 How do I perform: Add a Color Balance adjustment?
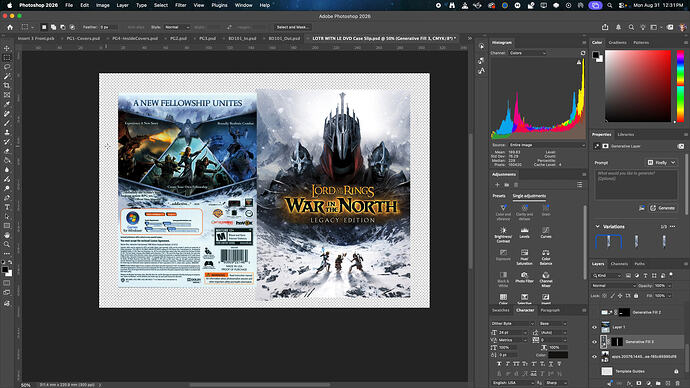pyautogui.click(x=546, y=257)
